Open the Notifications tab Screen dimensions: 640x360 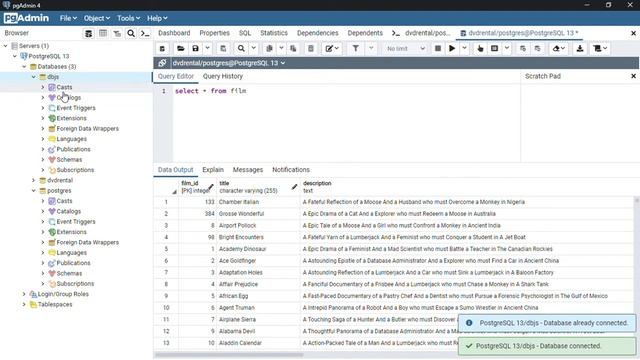[x=291, y=170]
